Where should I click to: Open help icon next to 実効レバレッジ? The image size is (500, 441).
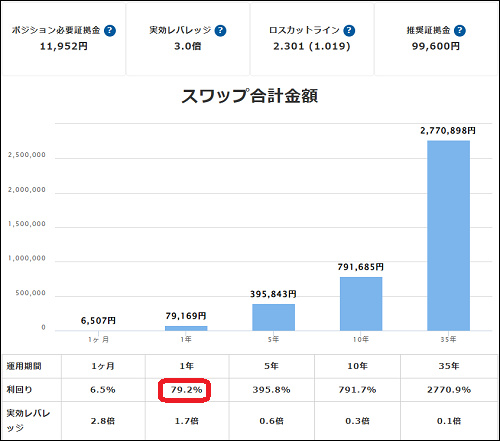[x=220, y=31]
